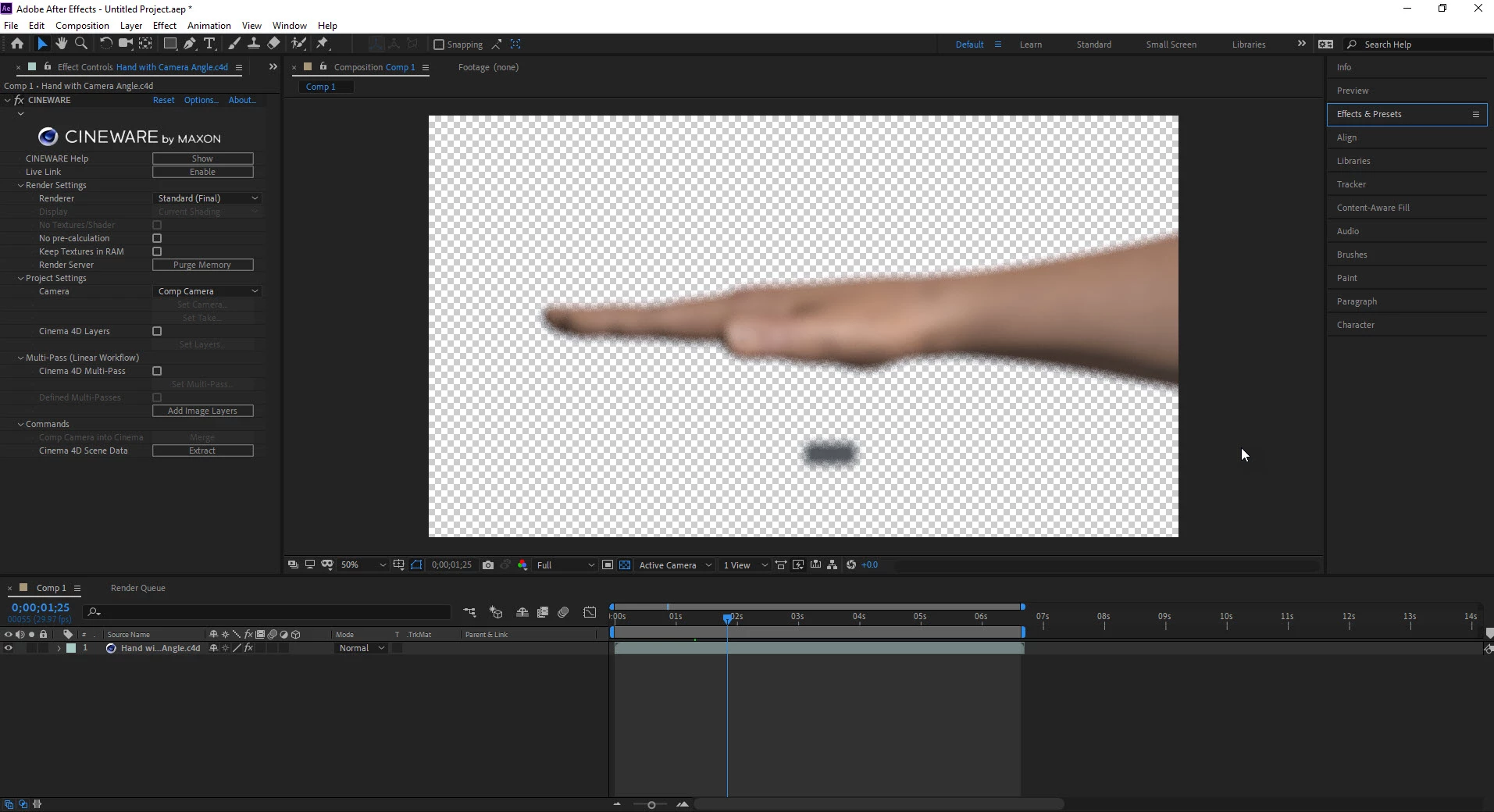Viewport: 1494px width, 812px height.
Task: Enable the Cinema 4D Multi-Pass checkbox
Action: (x=157, y=371)
